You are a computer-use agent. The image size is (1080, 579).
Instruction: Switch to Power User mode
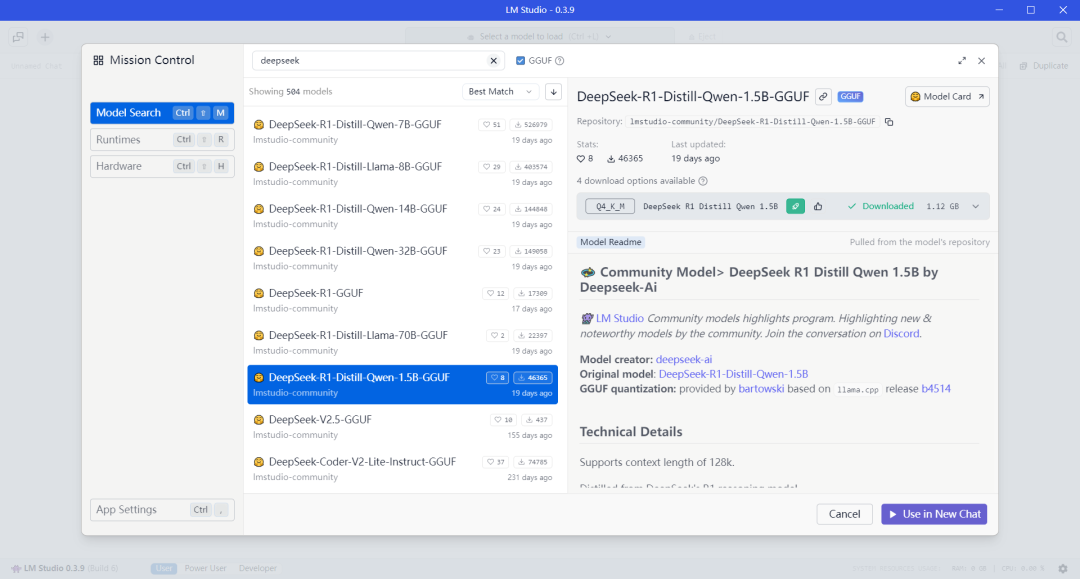click(x=205, y=569)
